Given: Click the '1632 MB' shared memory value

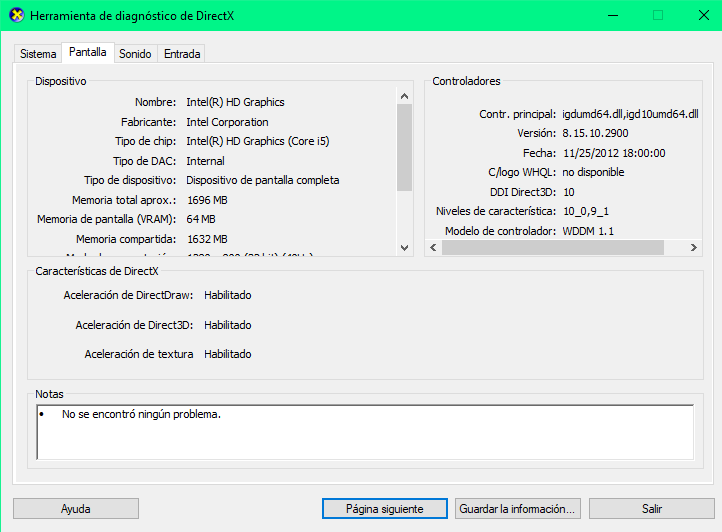Looking at the screenshot, I should 207,240.
